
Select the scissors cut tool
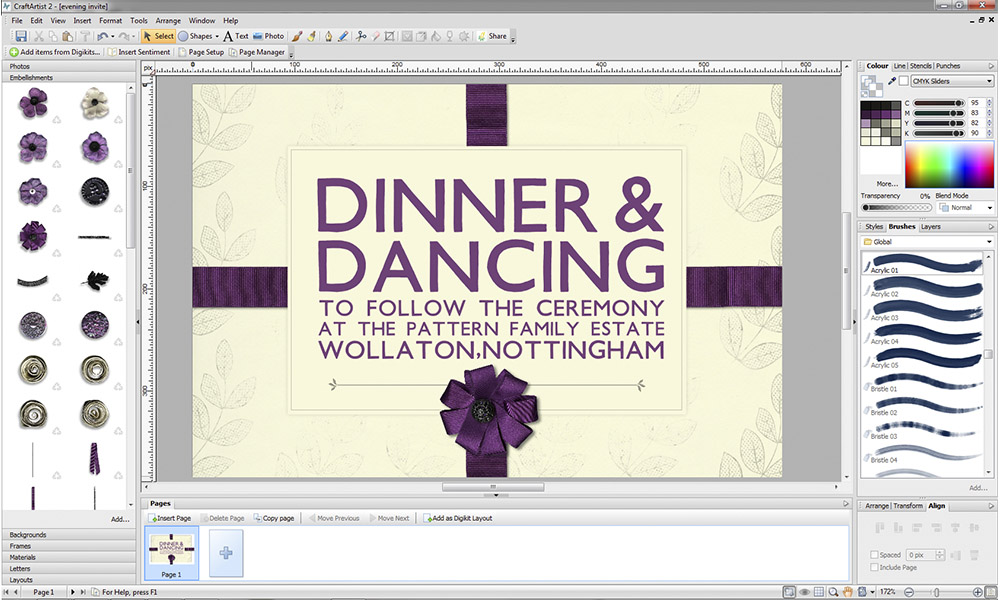tap(362, 36)
